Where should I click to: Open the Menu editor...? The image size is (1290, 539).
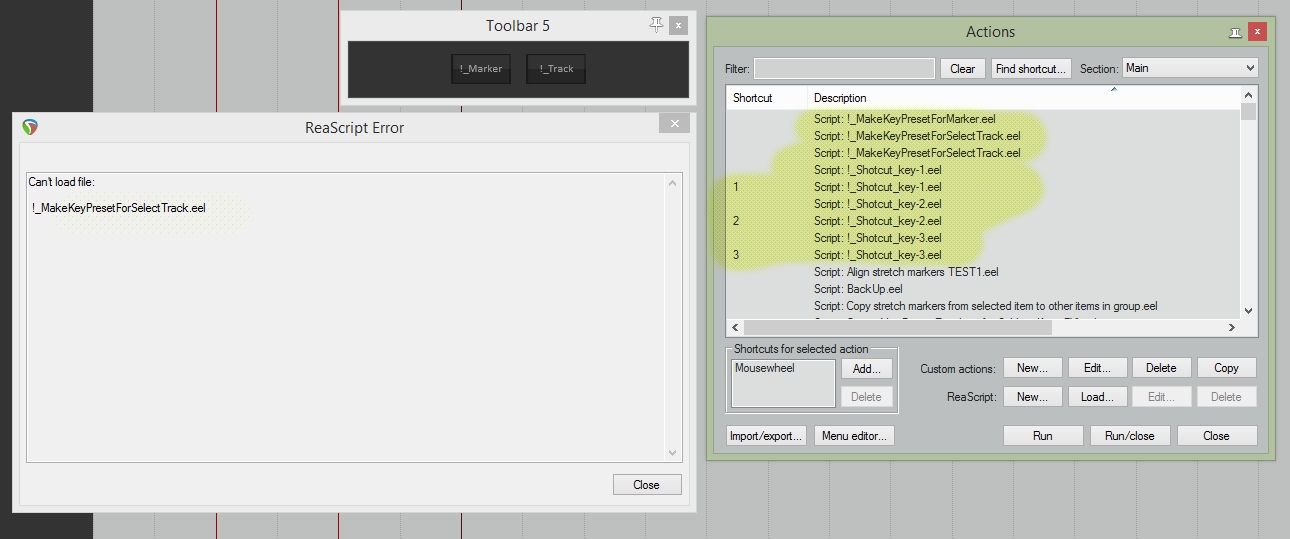[x=854, y=436]
